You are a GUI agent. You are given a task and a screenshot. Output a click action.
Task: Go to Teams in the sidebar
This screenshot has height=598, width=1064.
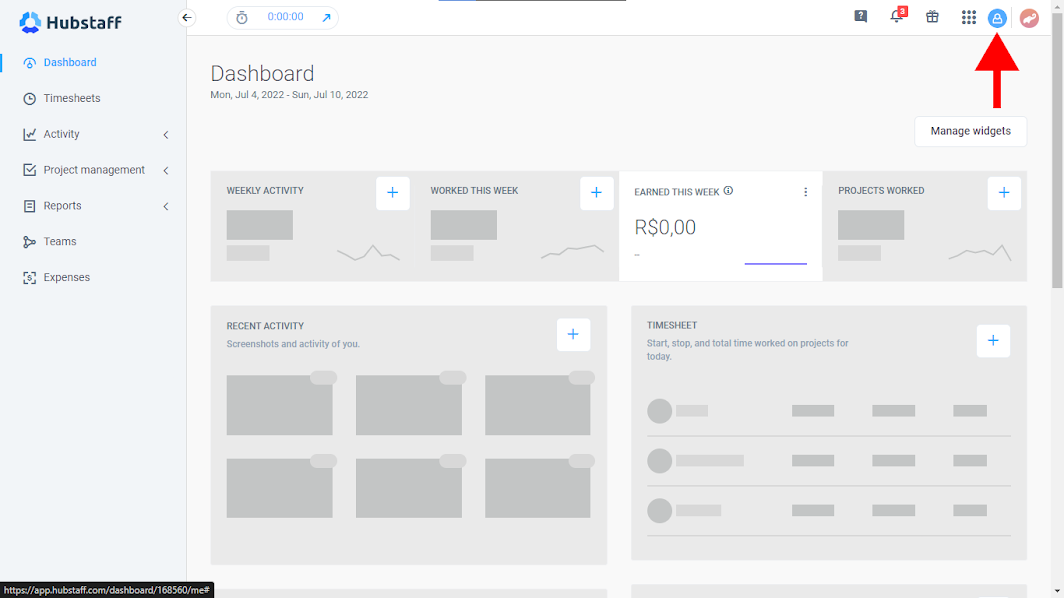tap(60, 242)
